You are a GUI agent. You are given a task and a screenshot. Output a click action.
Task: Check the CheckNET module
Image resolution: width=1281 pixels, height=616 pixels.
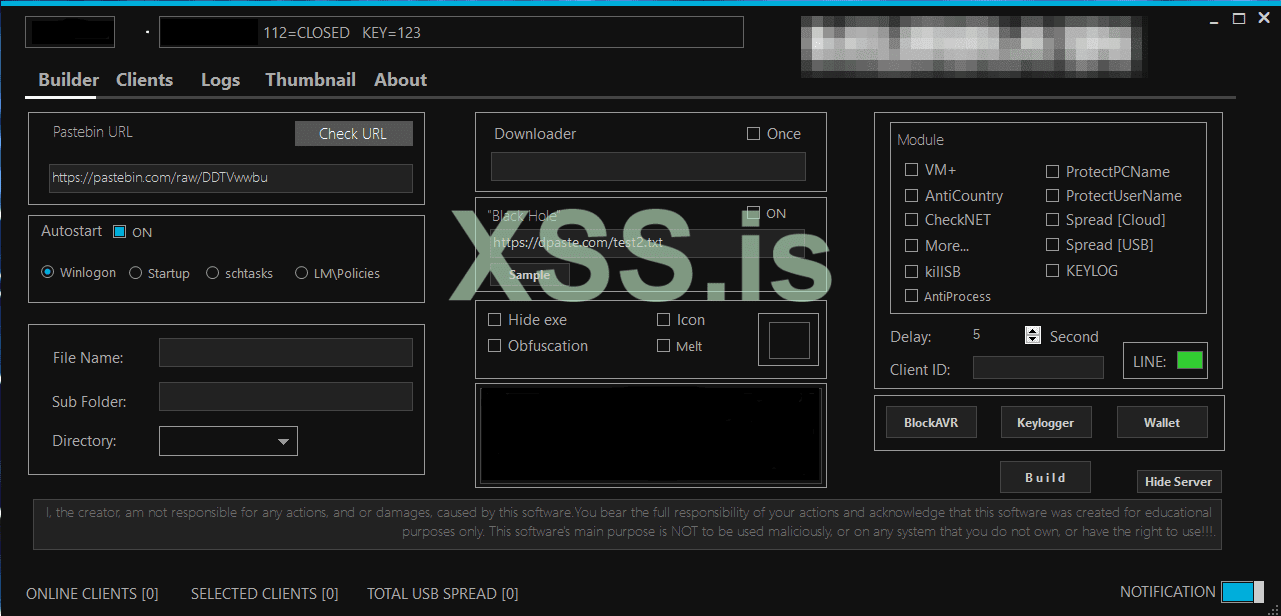click(911, 220)
